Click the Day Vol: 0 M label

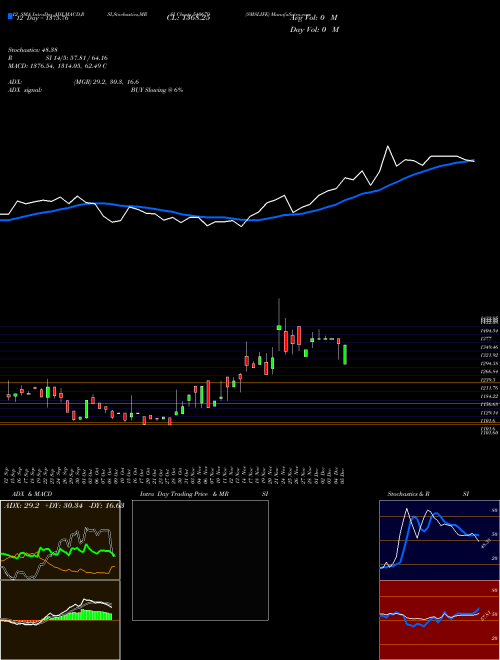(314, 30)
